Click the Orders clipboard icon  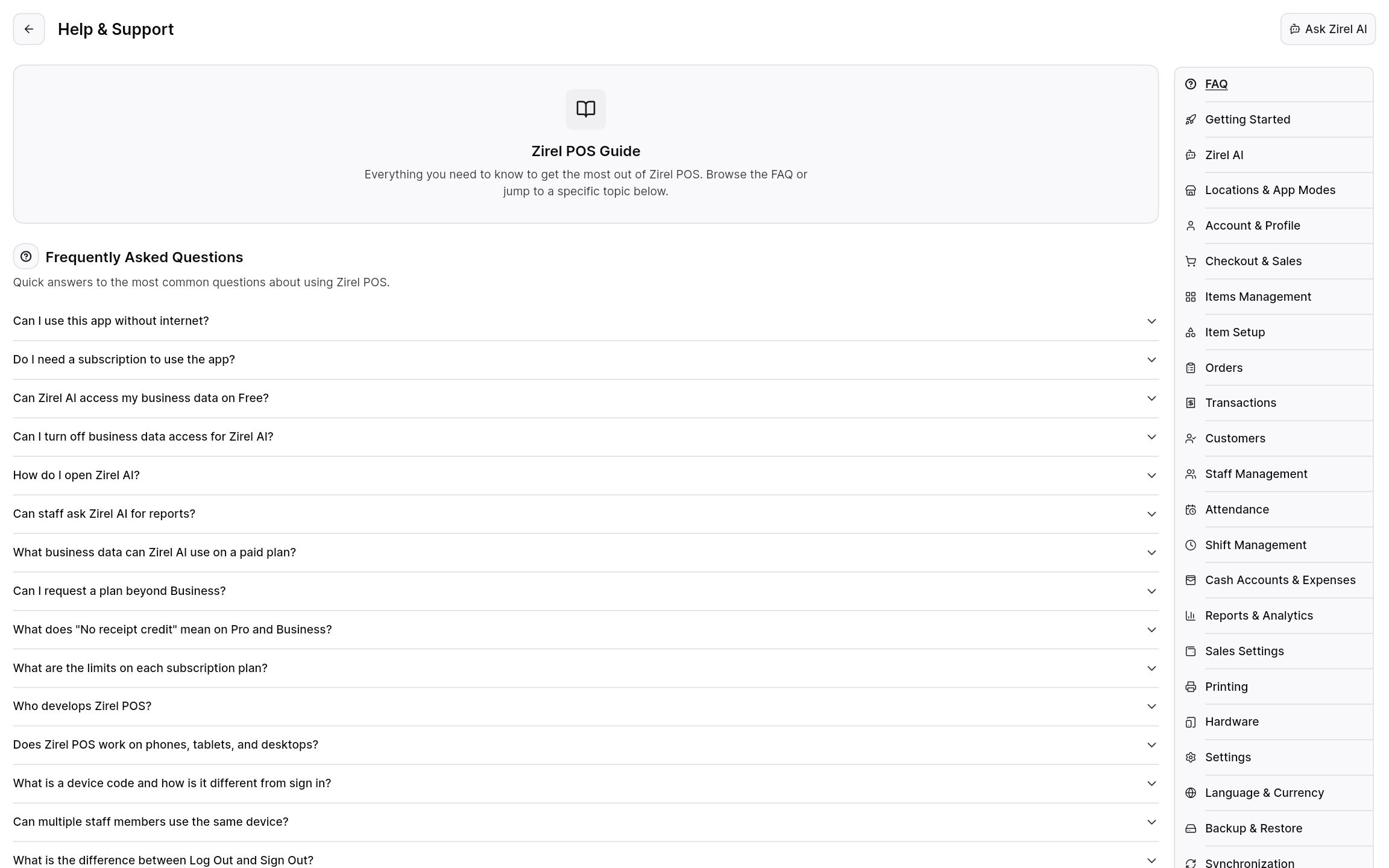1190,368
